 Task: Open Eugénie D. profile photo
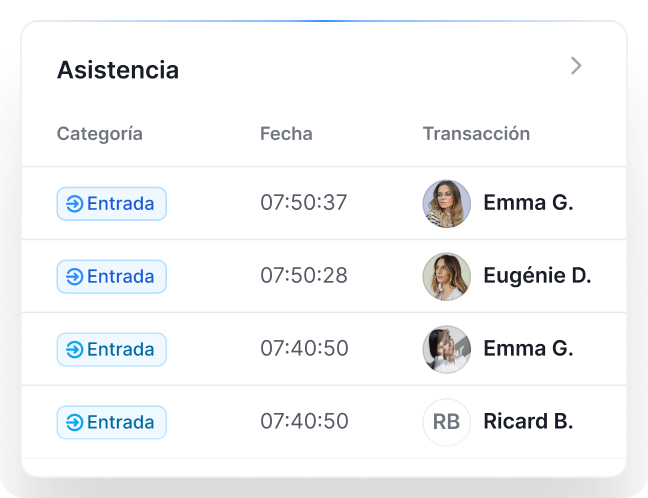pyautogui.click(x=446, y=276)
